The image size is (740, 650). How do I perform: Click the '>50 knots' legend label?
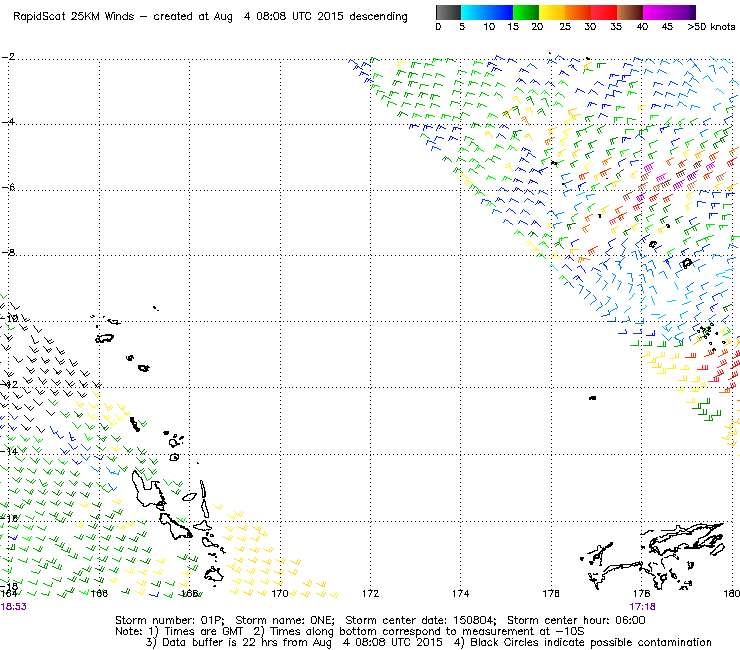click(x=711, y=27)
